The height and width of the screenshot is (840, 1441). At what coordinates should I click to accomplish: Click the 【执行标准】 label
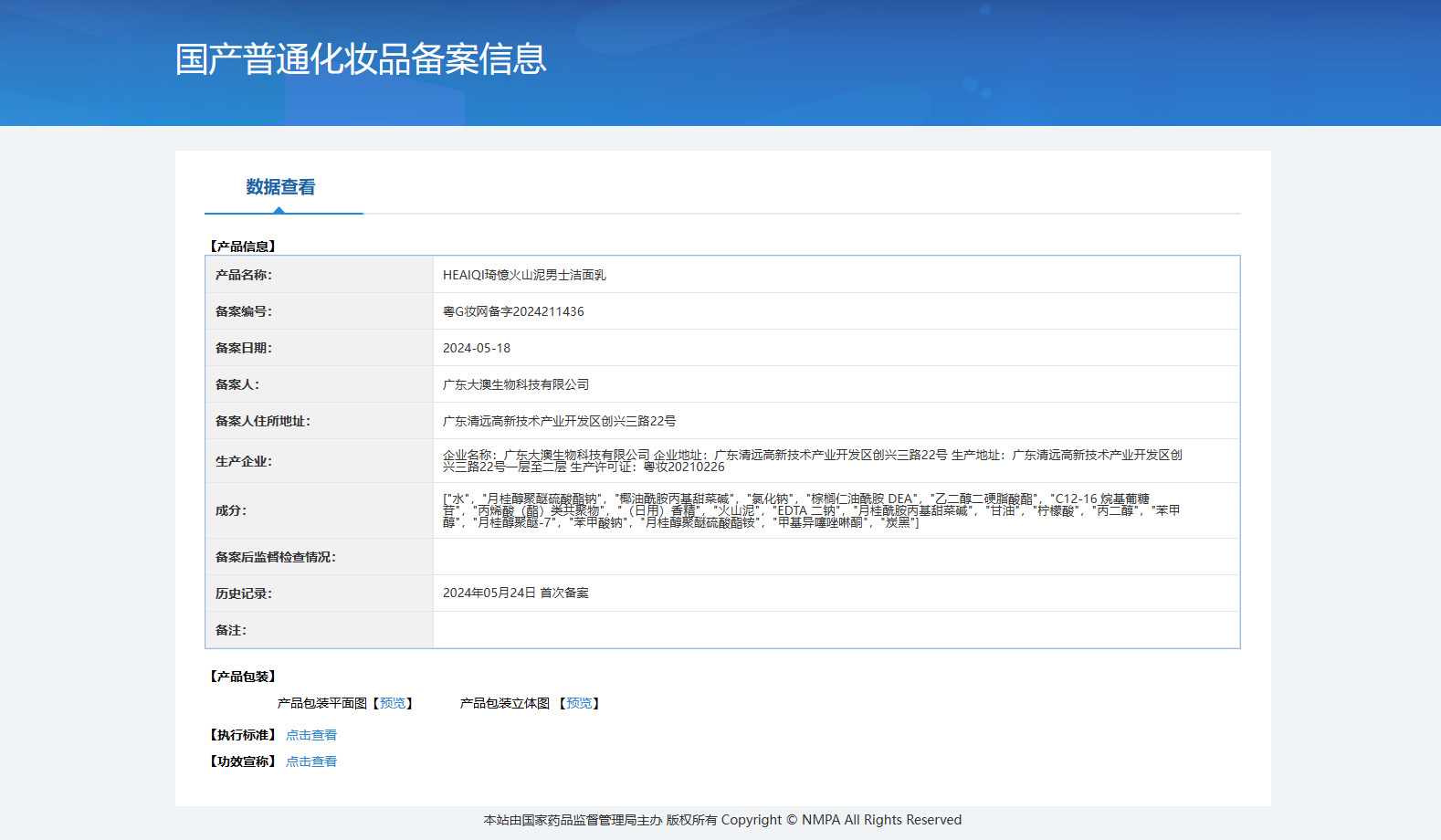[x=243, y=735]
